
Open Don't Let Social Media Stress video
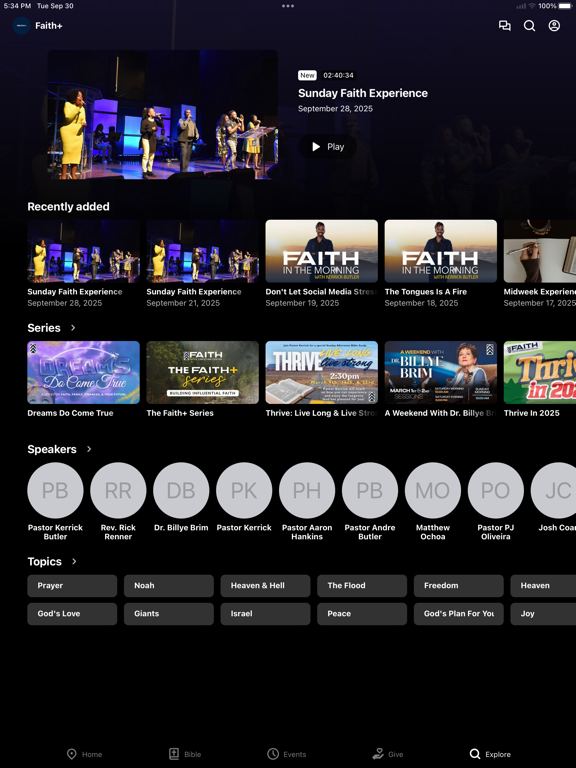[x=321, y=264]
